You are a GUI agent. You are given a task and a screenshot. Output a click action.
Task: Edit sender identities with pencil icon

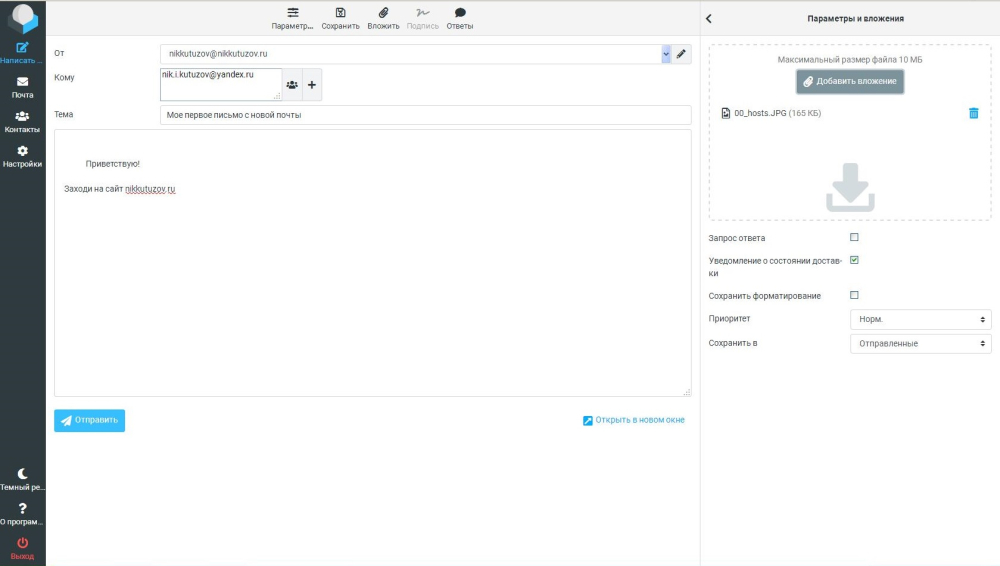coord(681,54)
